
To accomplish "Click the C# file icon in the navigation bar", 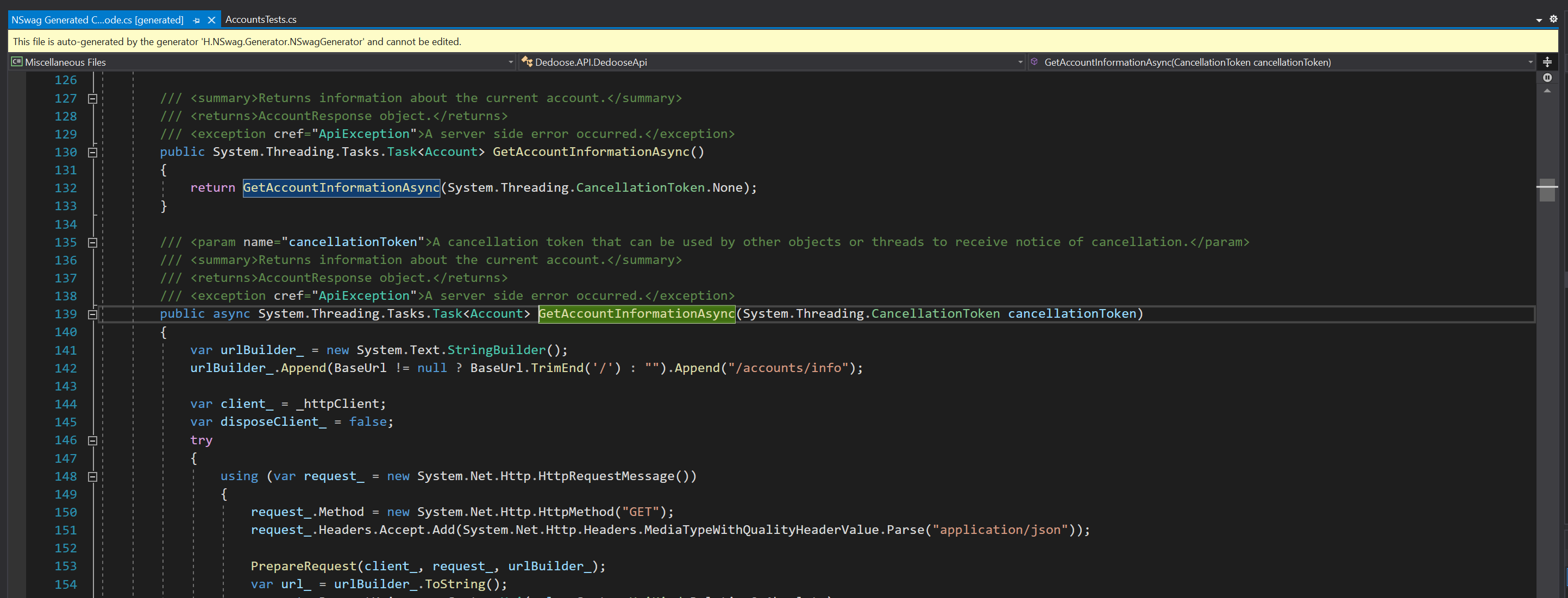I will click(x=16, y=61).
